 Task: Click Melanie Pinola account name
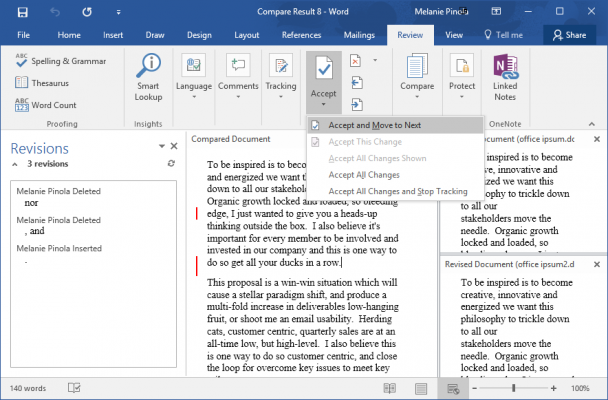441,12
